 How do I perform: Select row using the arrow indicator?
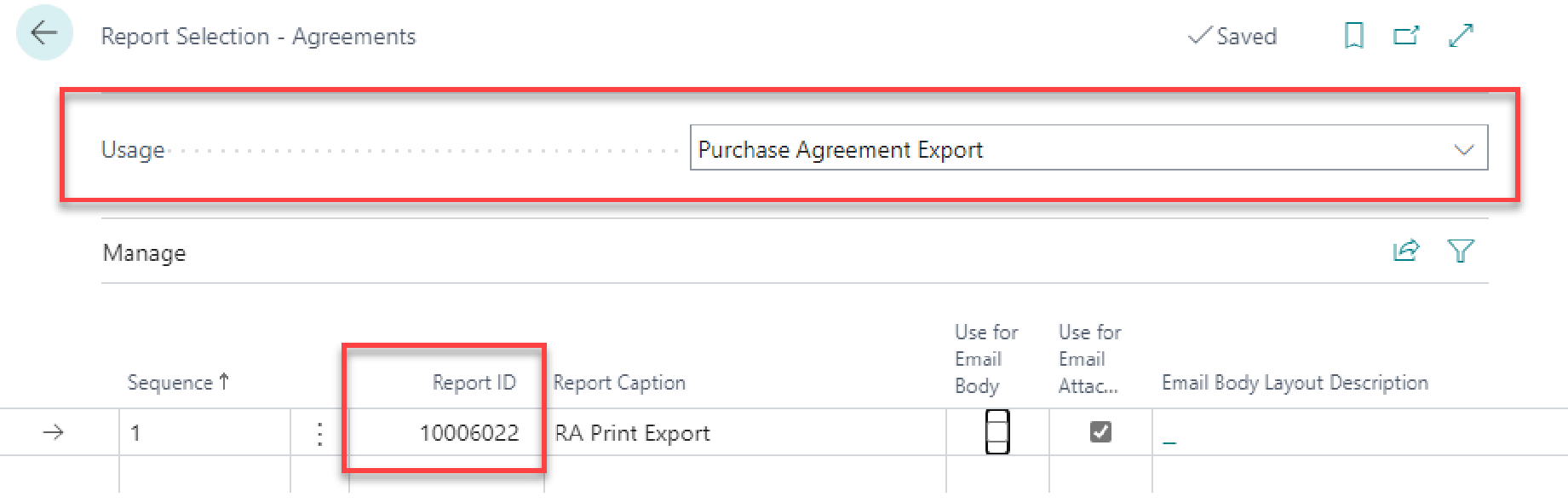click(53, 433)
